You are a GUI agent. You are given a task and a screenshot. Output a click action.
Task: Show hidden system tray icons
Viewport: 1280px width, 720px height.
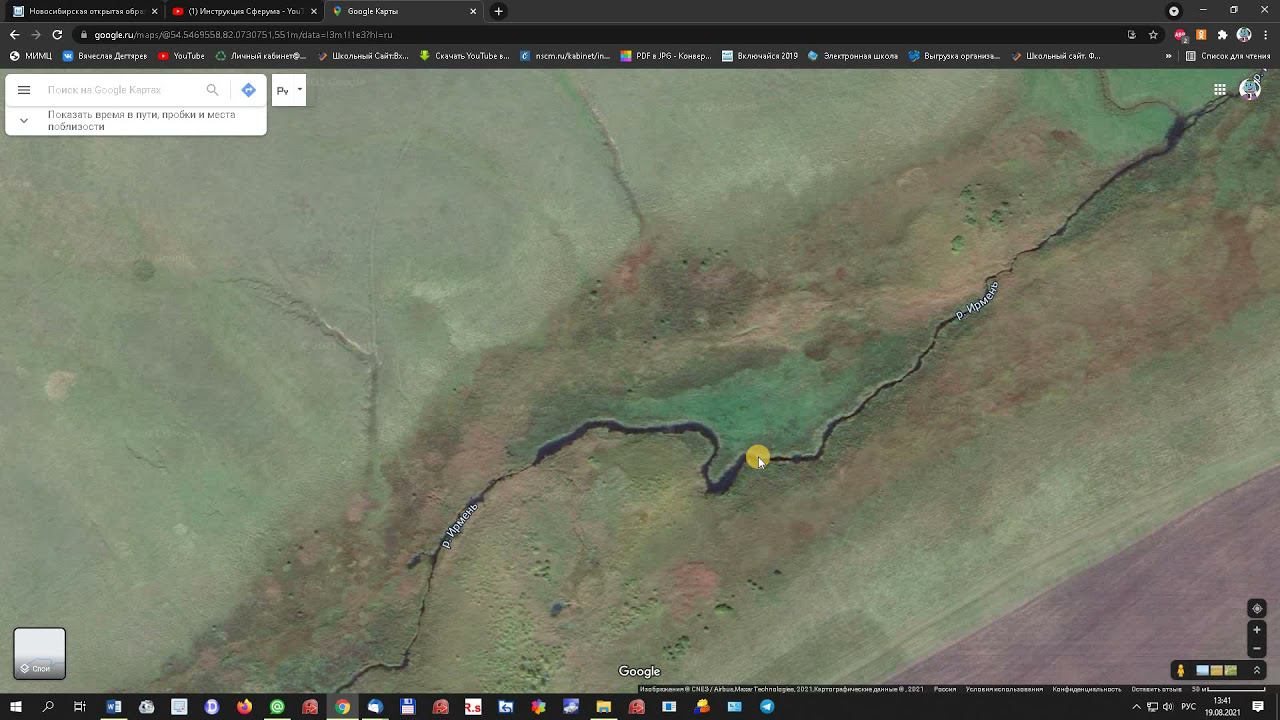point(1136,707)
